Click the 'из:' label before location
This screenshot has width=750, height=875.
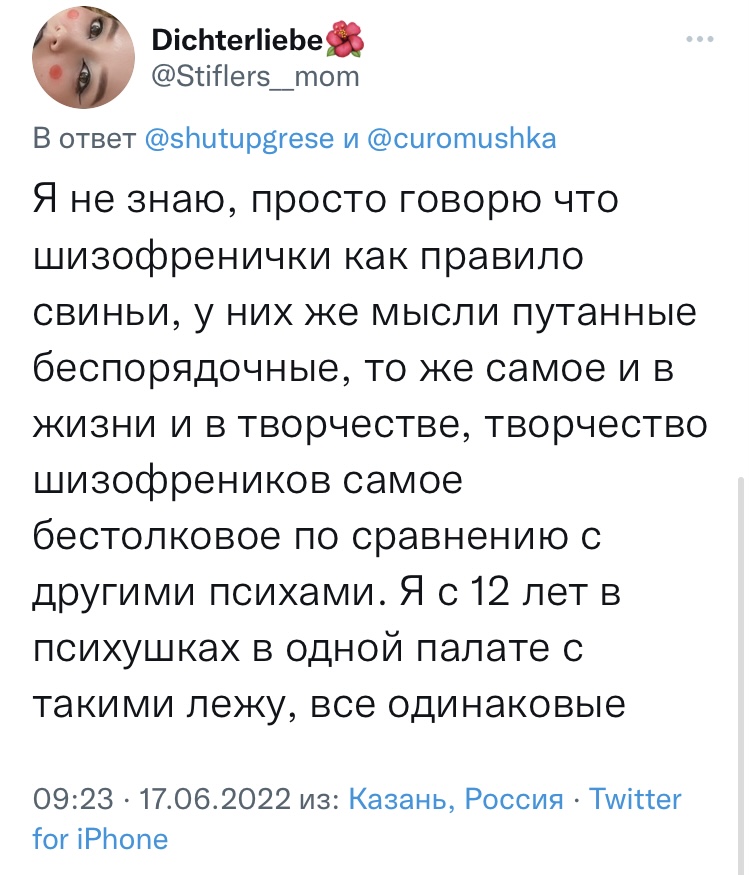pos(317,800)
